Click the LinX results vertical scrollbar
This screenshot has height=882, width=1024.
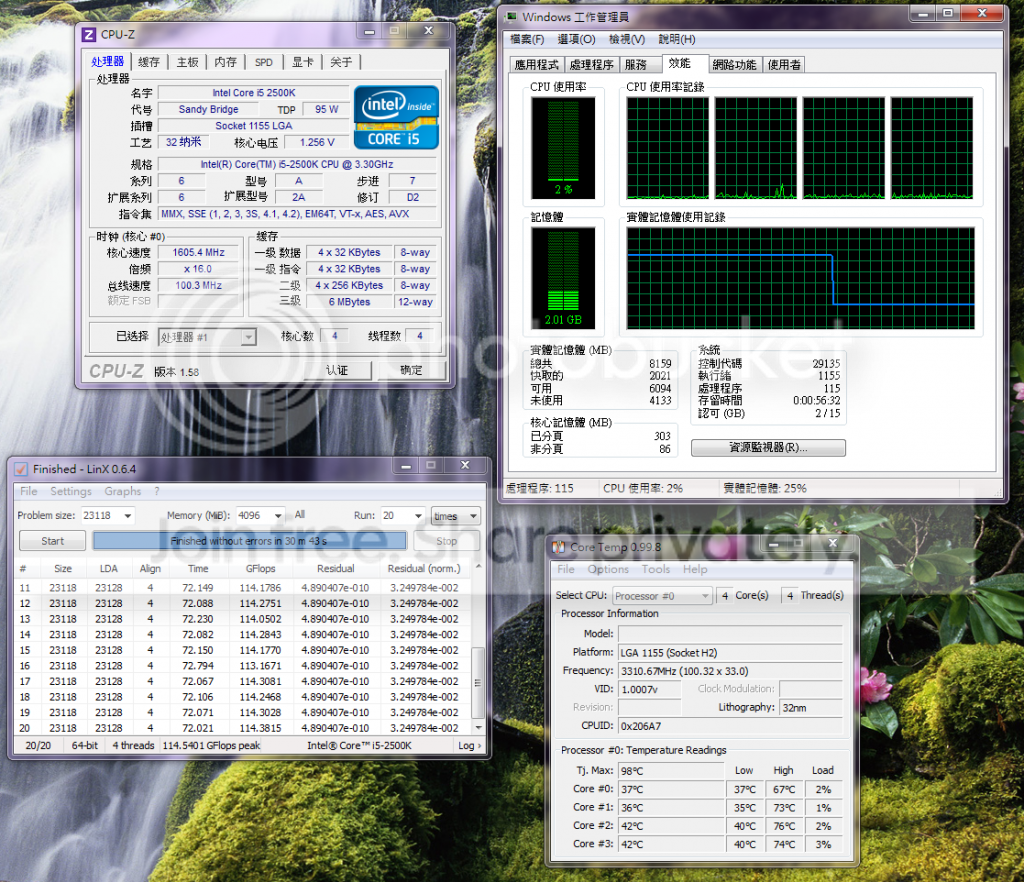tap(479, 647)
